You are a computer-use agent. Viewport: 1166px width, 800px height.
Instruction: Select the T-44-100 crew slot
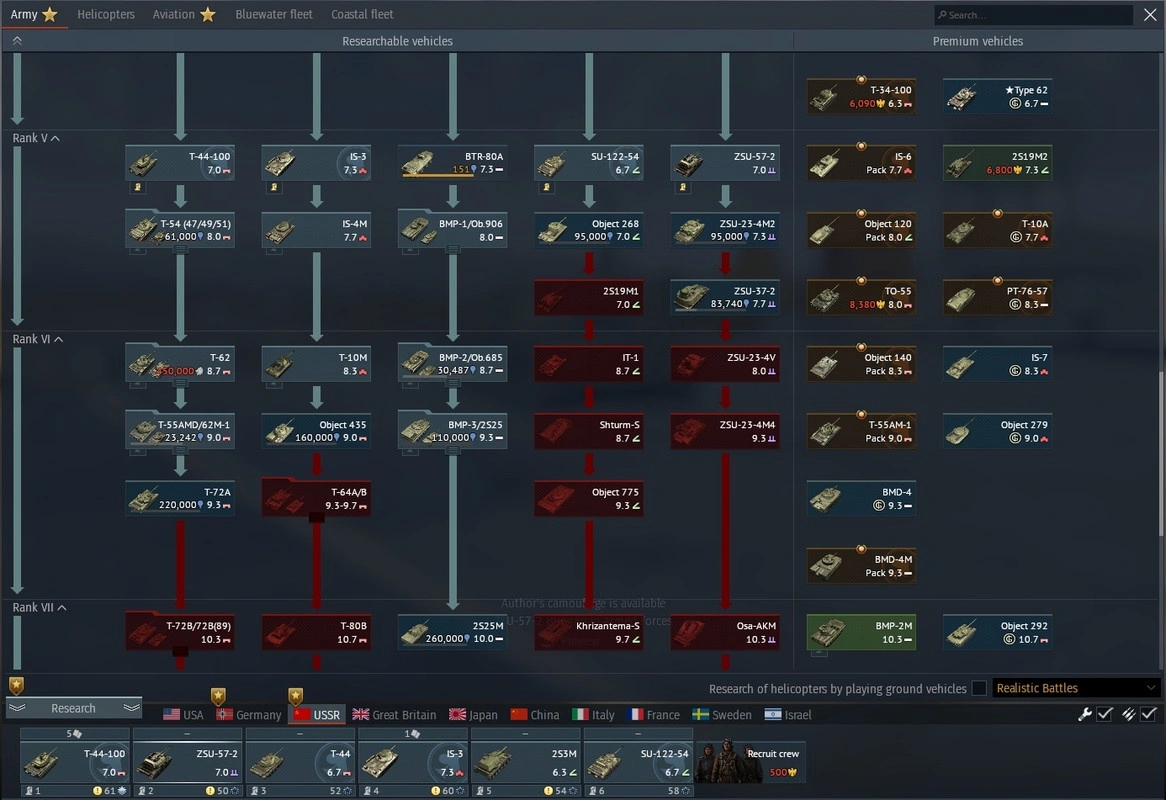[75, 762]
